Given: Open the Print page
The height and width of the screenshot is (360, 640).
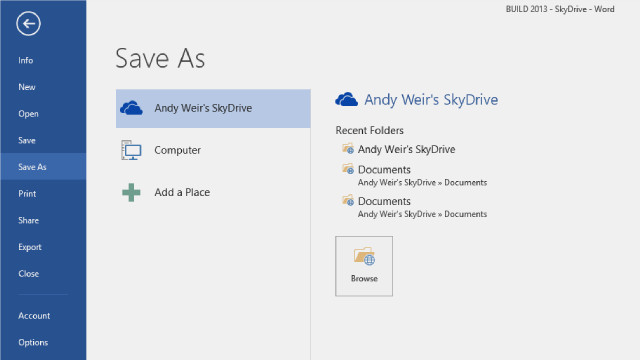Looking at the screenshot, I should tap(27, 194).
